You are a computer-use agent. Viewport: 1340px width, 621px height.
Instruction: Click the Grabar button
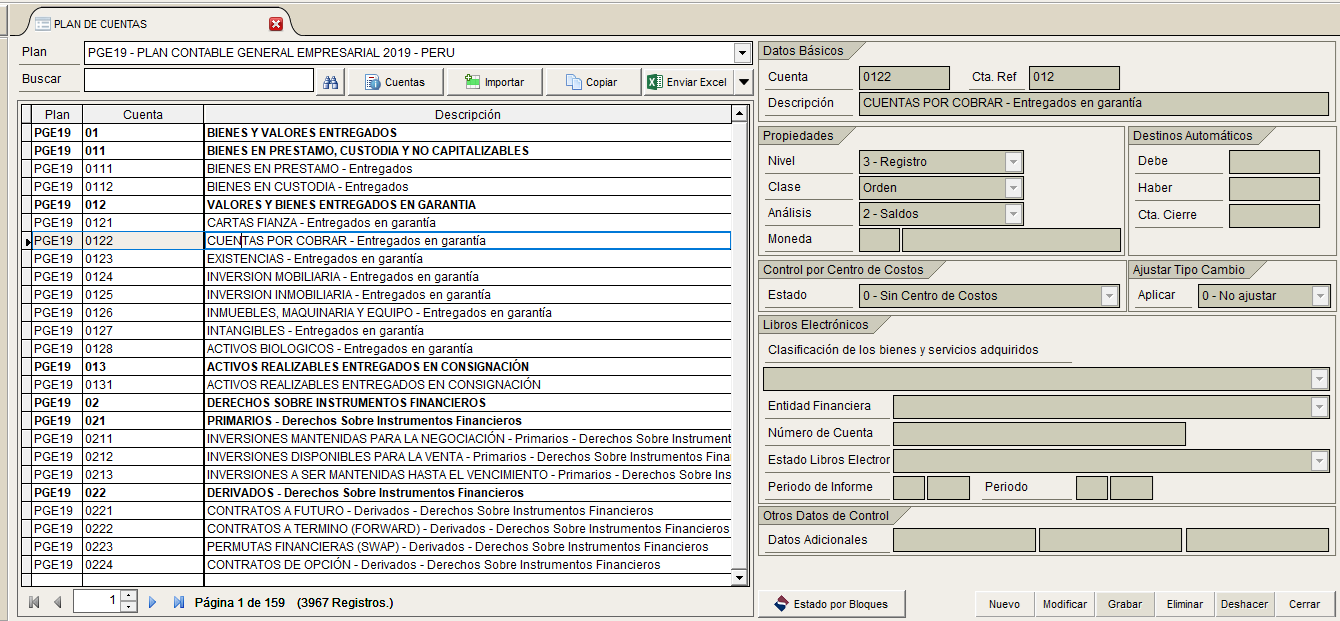click(x=1124, y=604)
